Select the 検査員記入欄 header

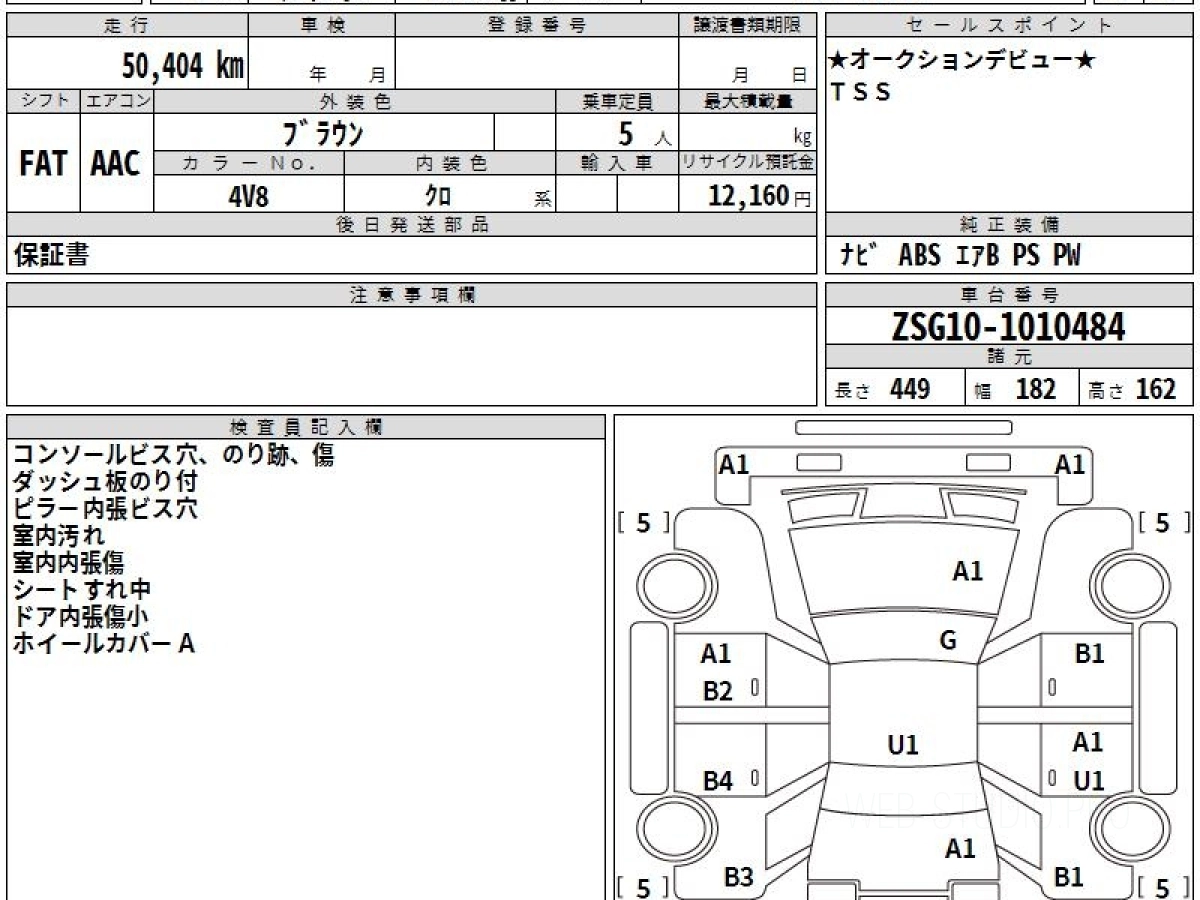[x=306, y=426]
